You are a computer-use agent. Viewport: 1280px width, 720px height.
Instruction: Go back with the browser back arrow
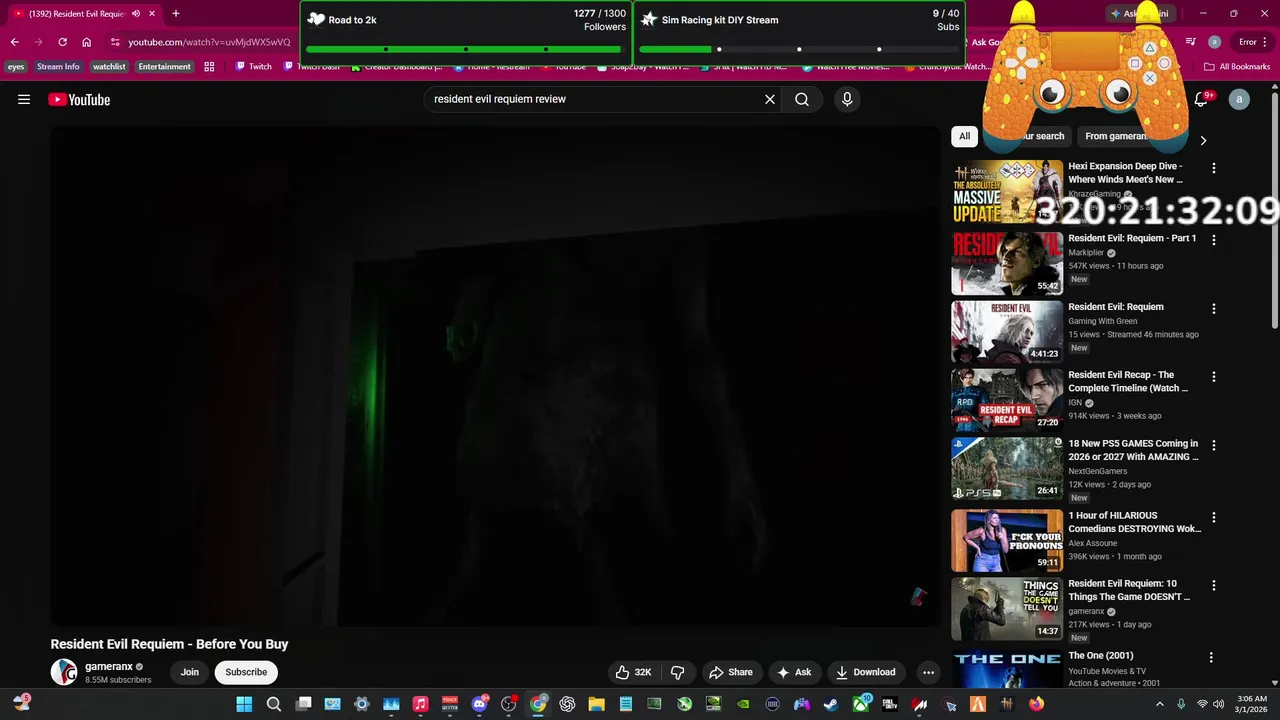coord(14,42)
